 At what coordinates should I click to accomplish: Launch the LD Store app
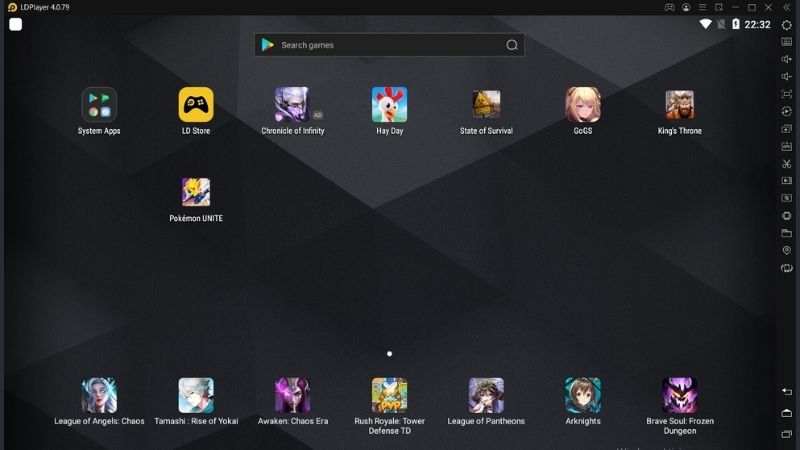click(196, 105)
